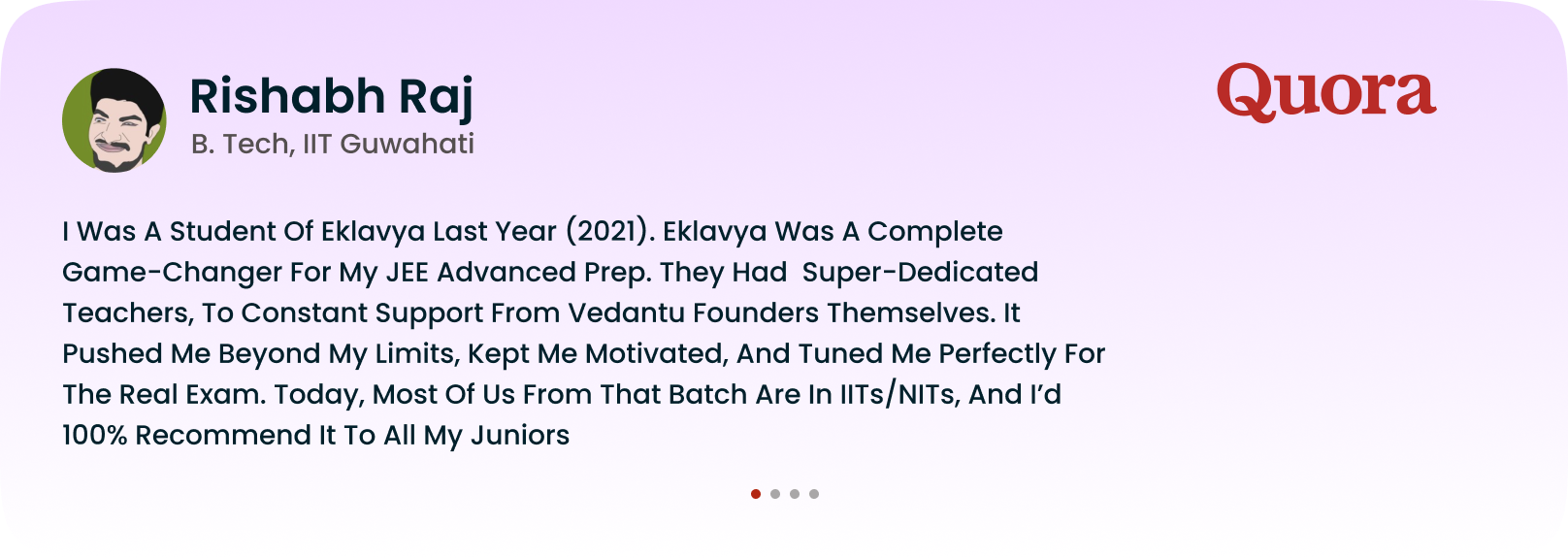Select the first red carousel dot

(x=756, y=494)
